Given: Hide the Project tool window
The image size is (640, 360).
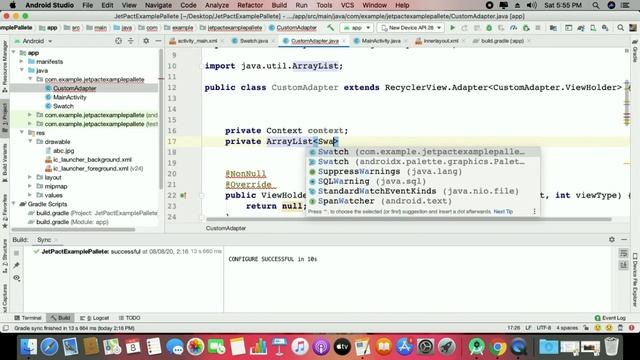Looking at the screenshot, I should coord(158,41).
